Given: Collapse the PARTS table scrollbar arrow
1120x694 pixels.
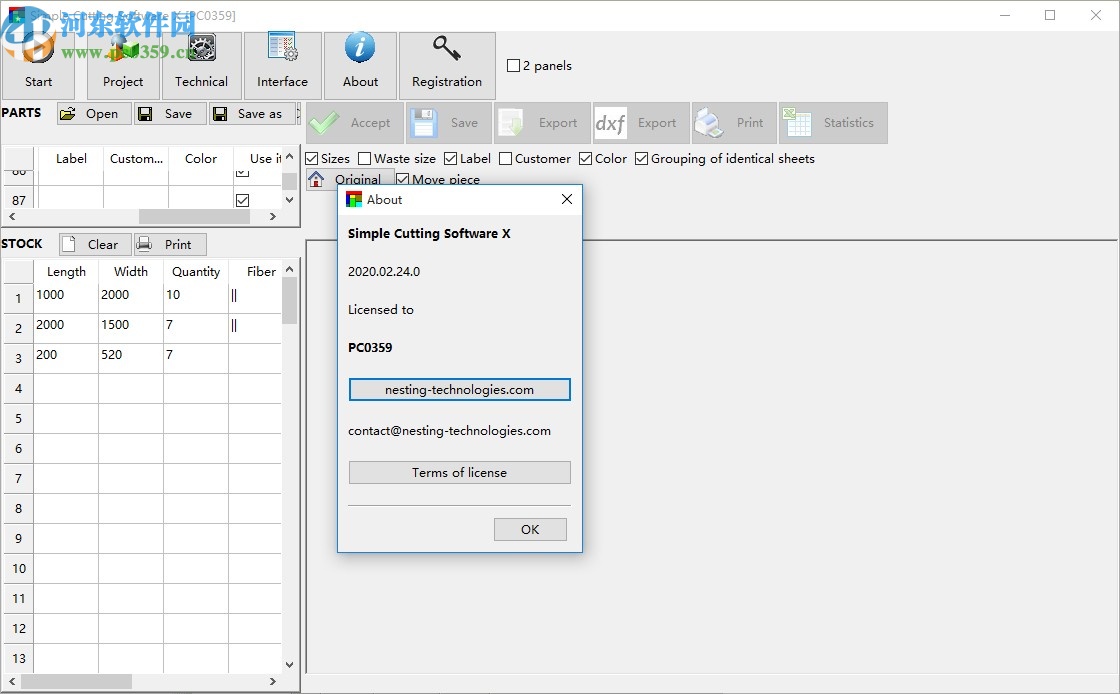Looking at the screenshot, I should click(290, 158).
